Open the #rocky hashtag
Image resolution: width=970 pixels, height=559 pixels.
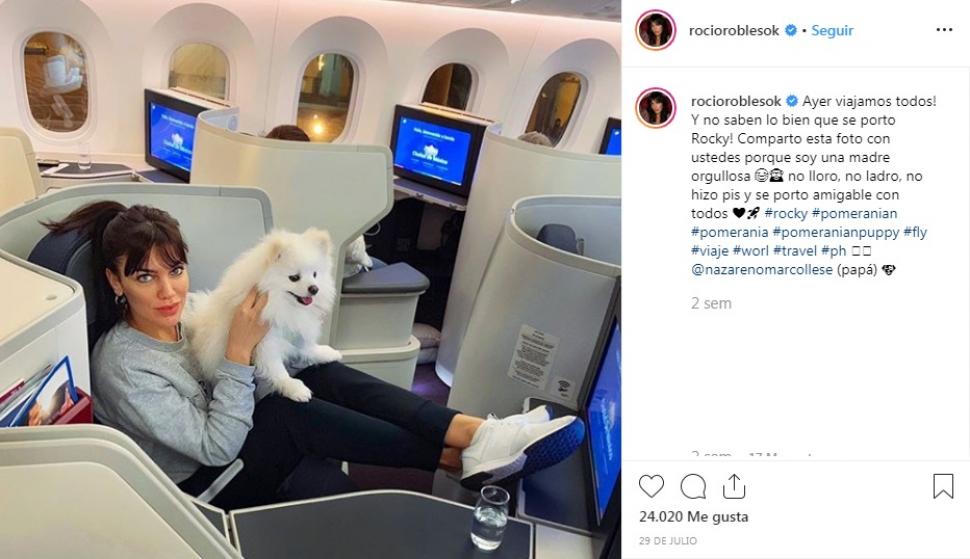point(786,213)
